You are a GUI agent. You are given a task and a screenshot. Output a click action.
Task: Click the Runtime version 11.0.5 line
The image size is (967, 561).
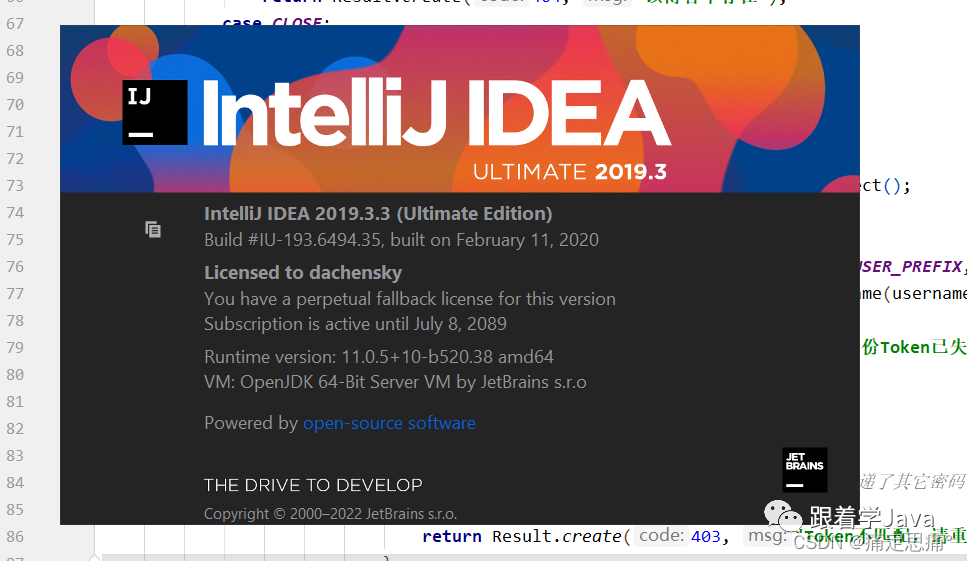point(379,357)
